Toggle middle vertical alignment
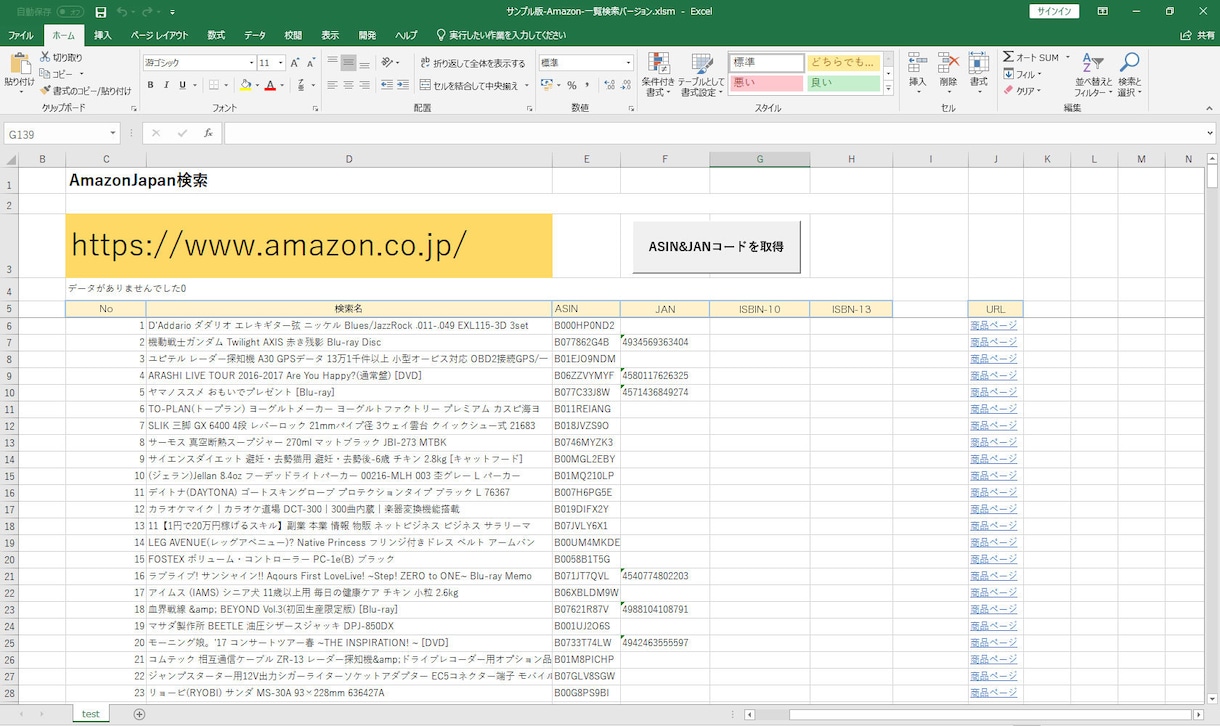 (x=348, y=62)
